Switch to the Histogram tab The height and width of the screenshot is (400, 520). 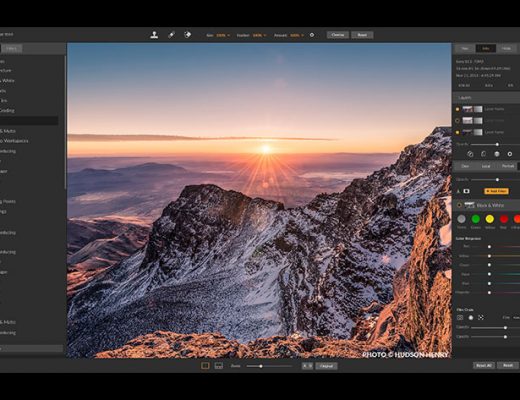coord(506,48)
